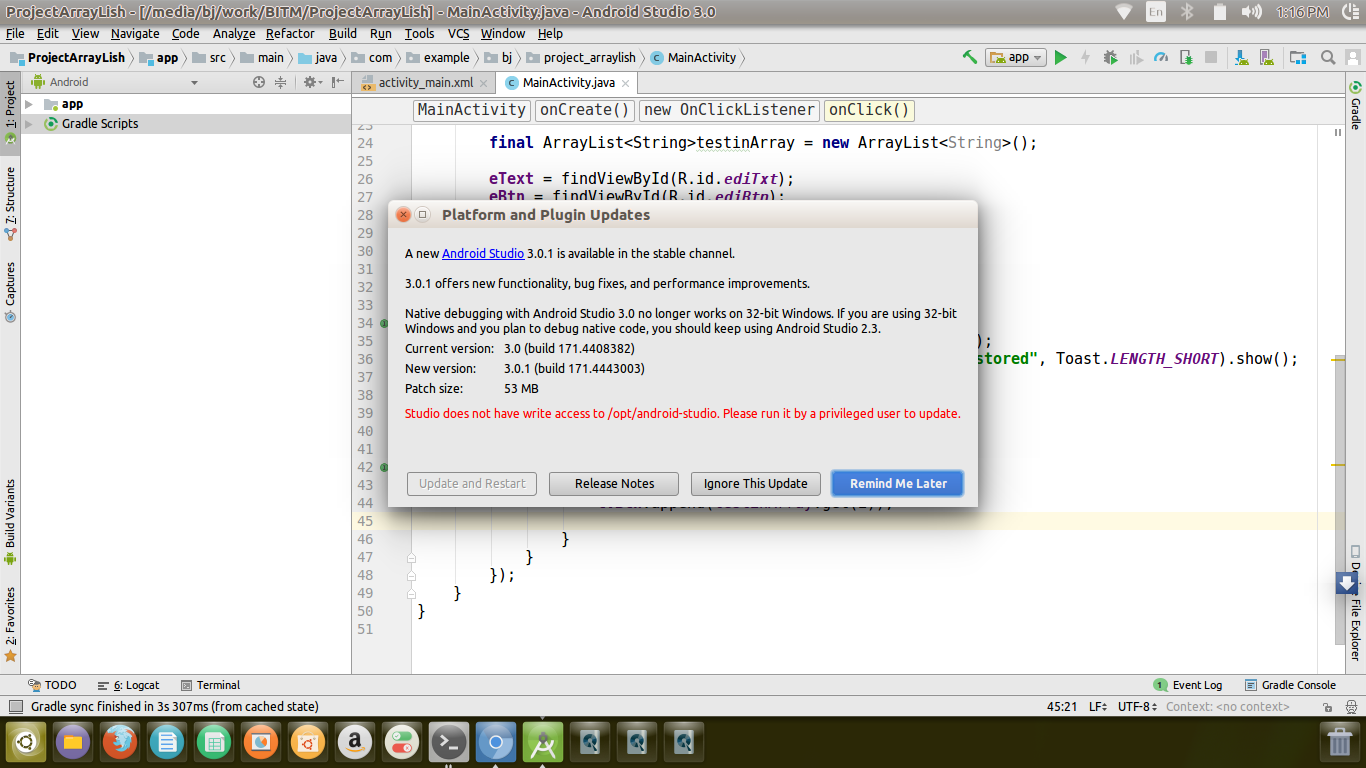Click the Search Everywhere magnifier icon

(1328, 57)
